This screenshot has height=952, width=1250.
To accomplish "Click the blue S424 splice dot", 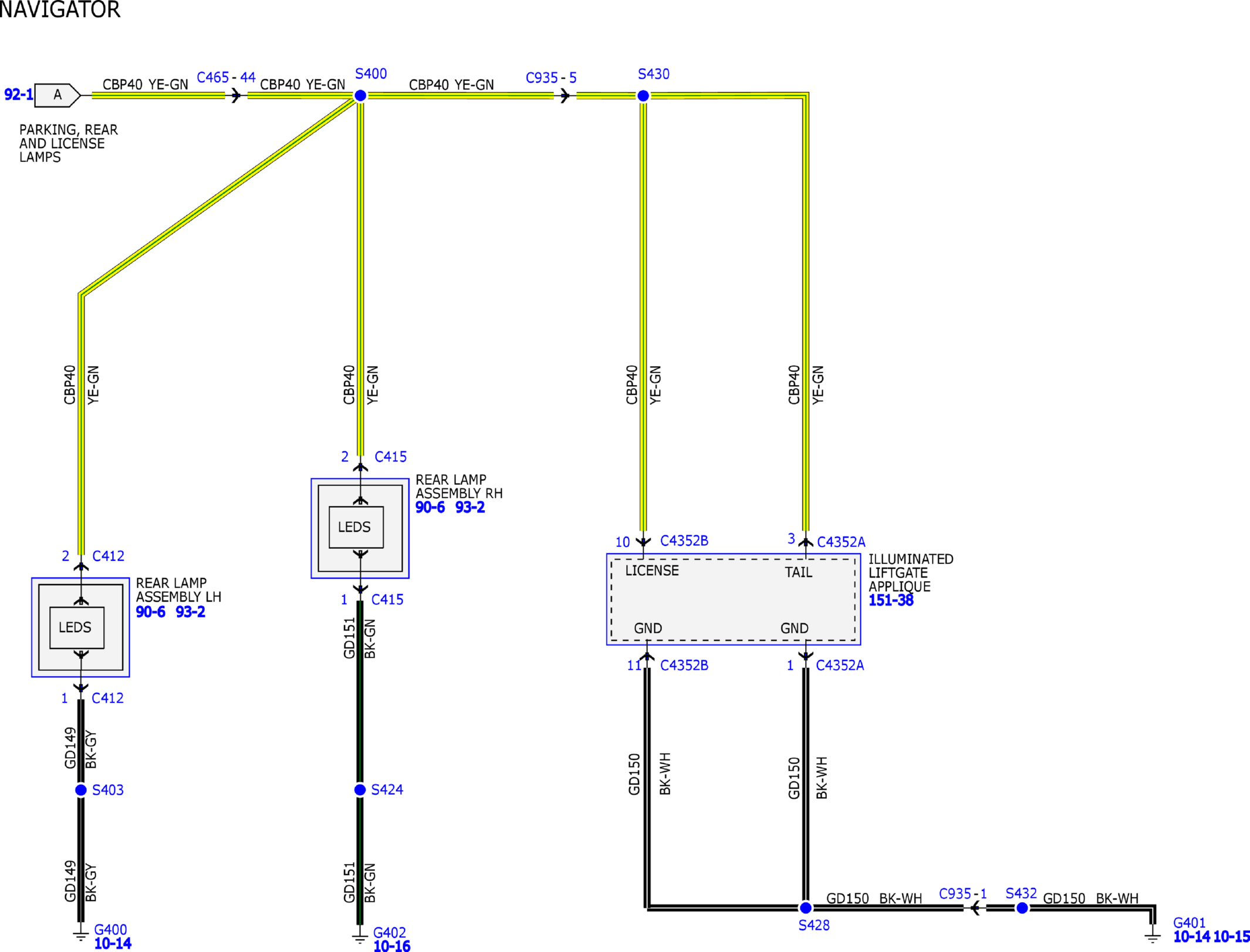I will point(360,790).
